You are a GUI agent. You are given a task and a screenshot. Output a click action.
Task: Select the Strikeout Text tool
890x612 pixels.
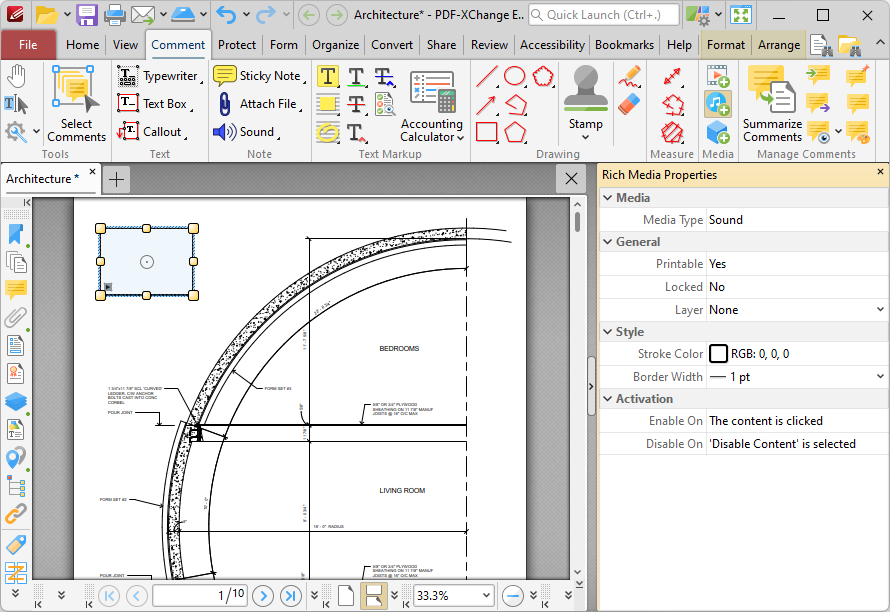356,104
